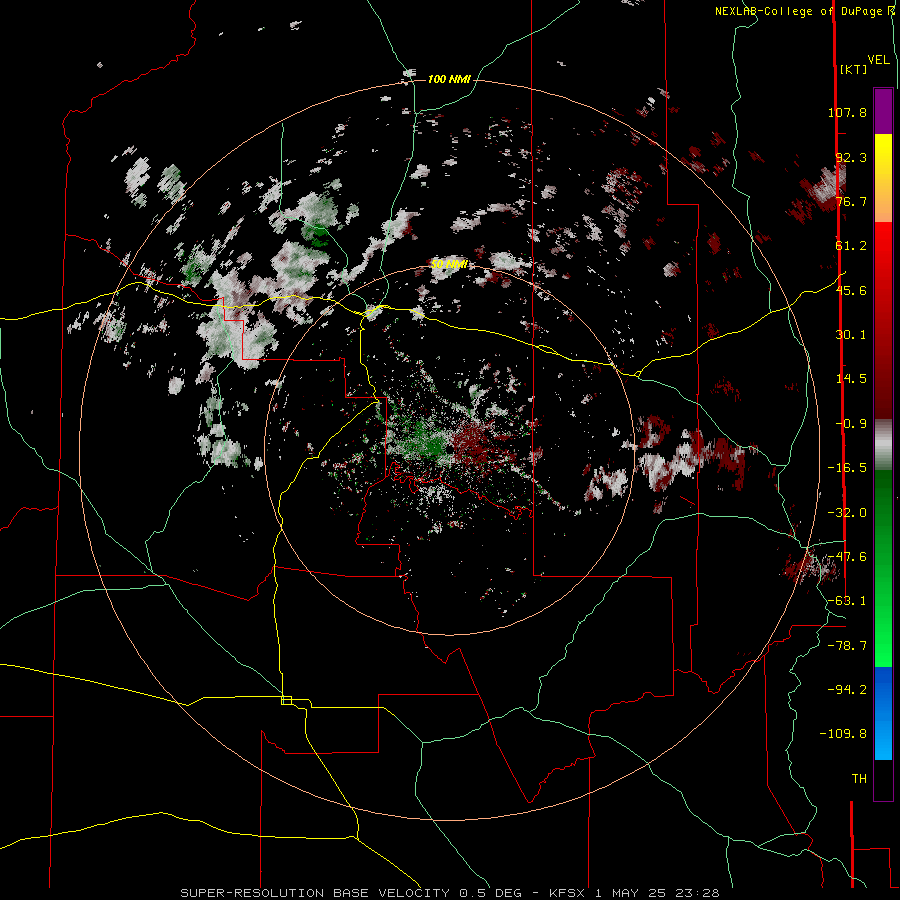
Task: Pick the purple segment of velocity color bar
Action: pyautogui.click(x=883, y=111)
